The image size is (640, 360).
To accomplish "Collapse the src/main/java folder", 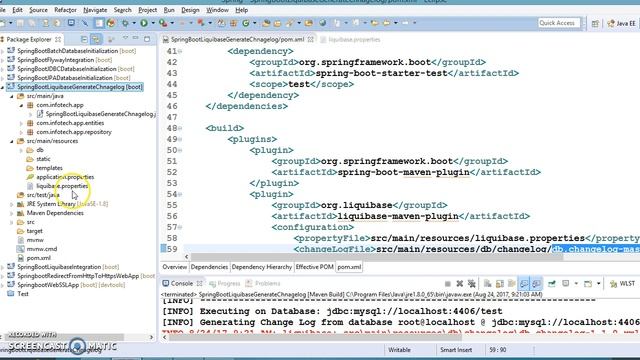I will pyautogui.click(x=11, y=96).
